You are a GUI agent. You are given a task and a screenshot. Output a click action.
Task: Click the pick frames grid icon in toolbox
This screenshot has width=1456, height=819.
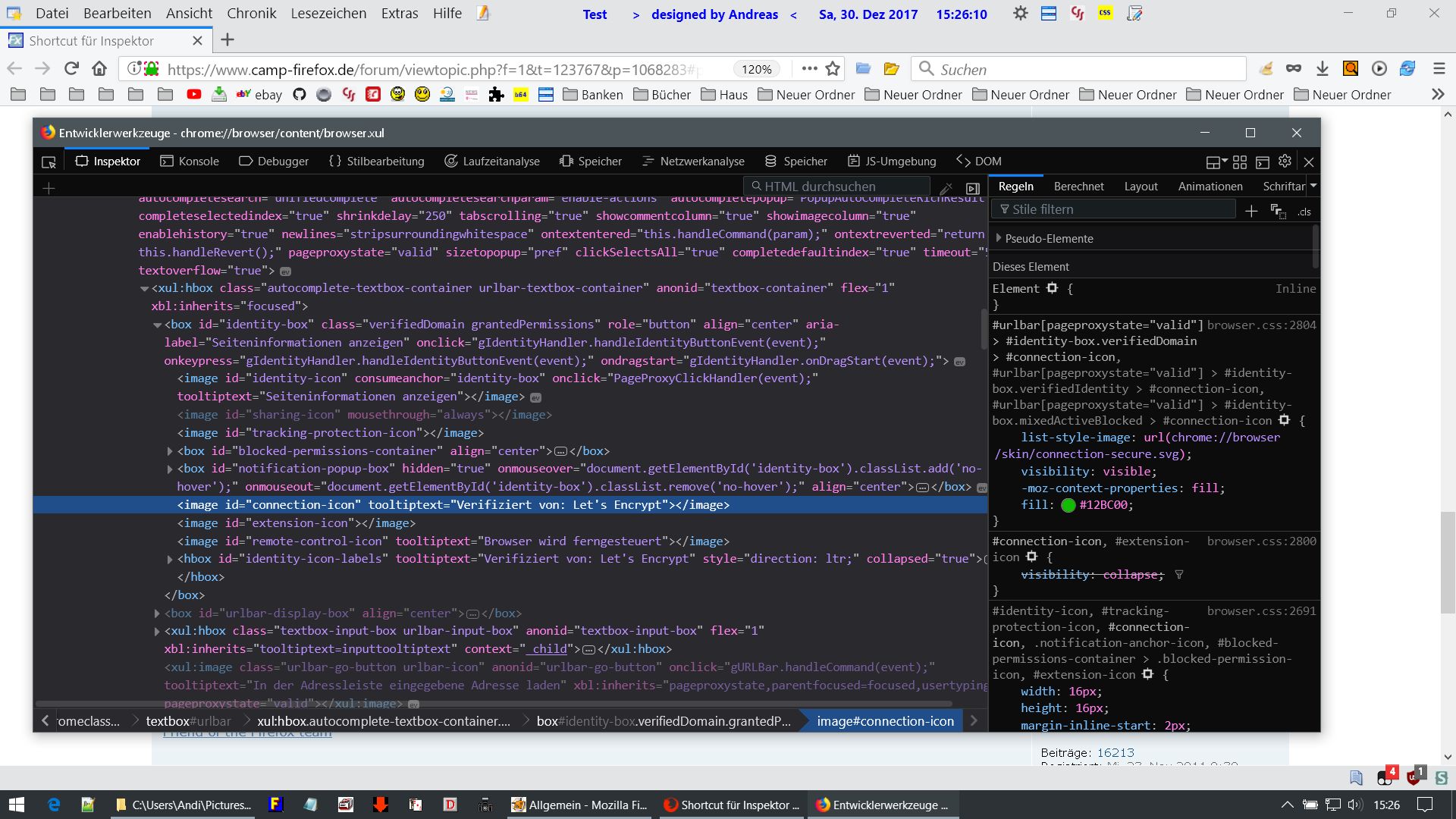coord(1240,162)
